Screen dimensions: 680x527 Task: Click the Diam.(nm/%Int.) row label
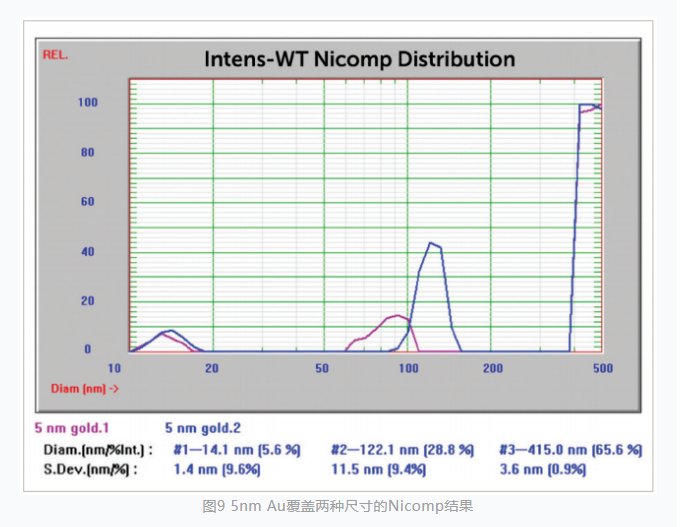(x=98, y=450)
